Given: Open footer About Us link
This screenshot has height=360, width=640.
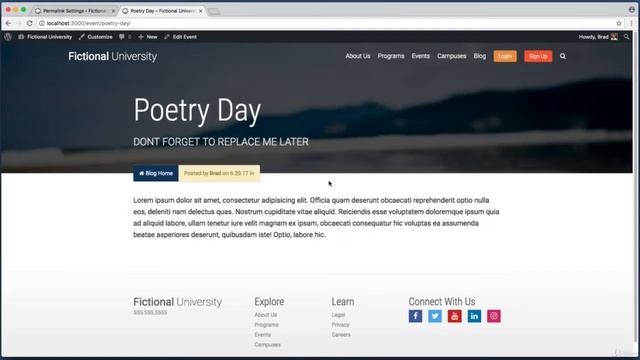Looking at the screenshot, I should click(x=266, y=315).
